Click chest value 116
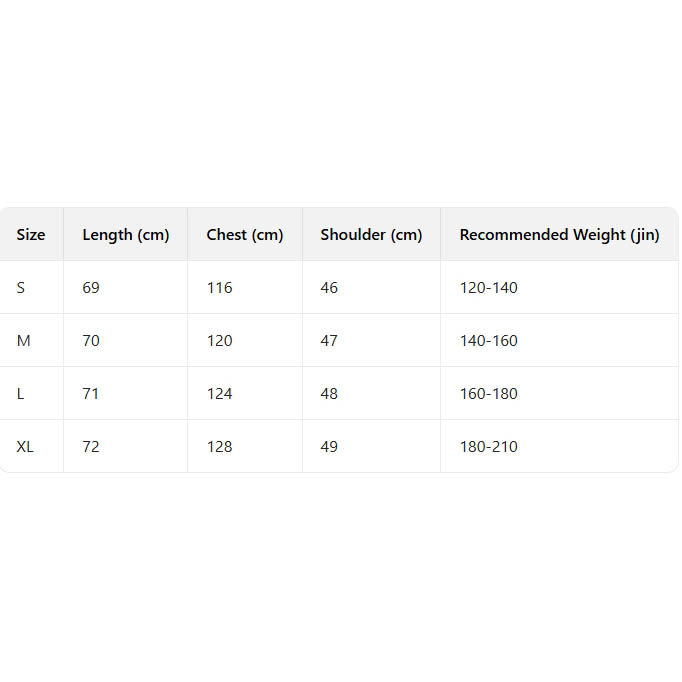This screenshot has width=682, height=682. (219, 288)
